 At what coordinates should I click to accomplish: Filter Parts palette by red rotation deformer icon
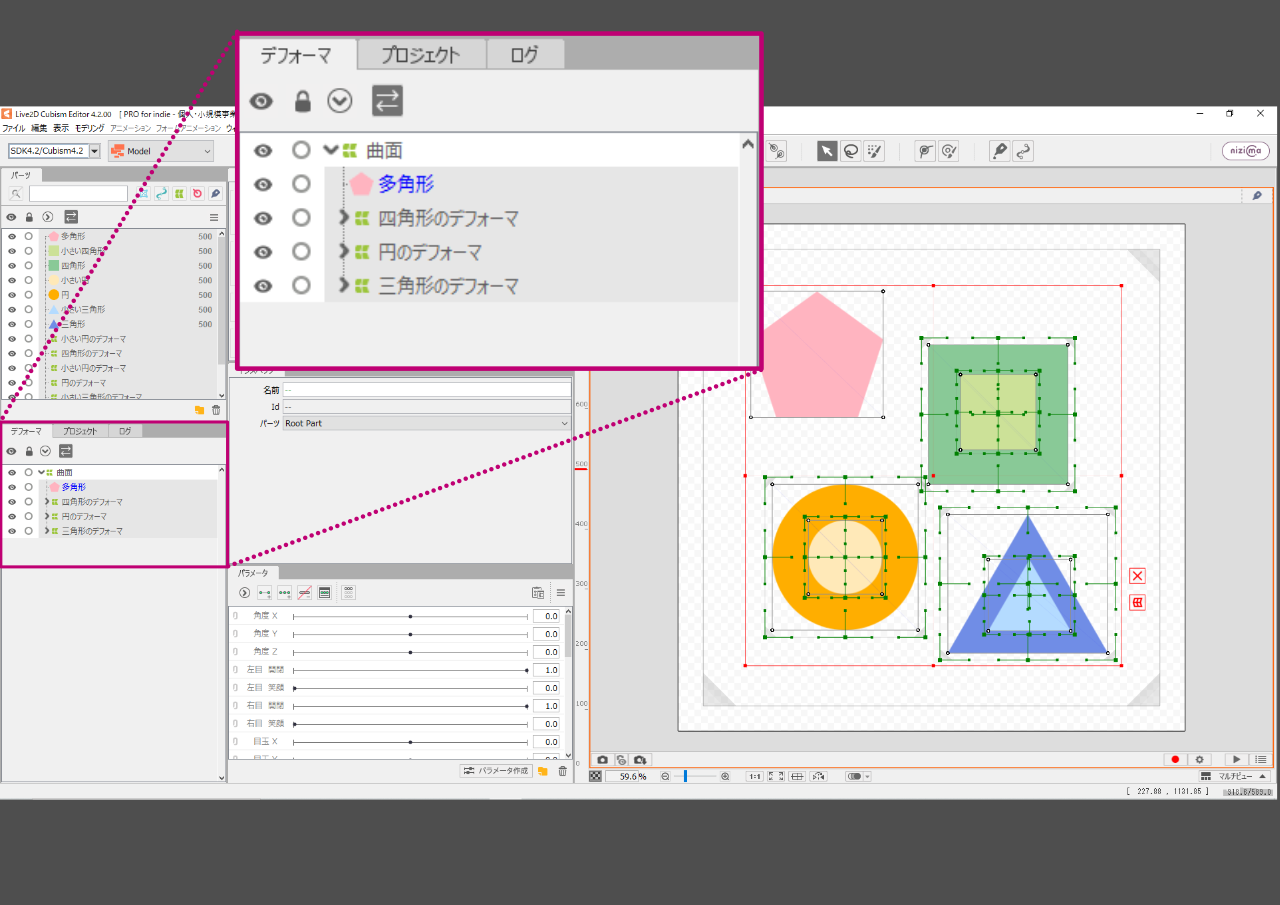pos(197,194)
